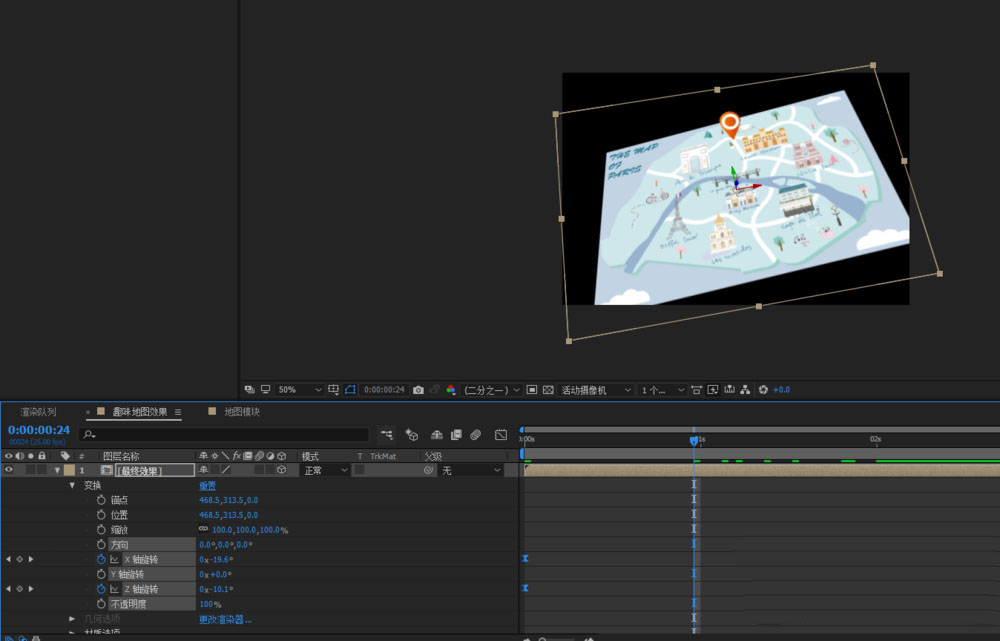The image size is (1000, 641).
Task: Switch to the 渲染队列 tab
Action: (38, 412)
